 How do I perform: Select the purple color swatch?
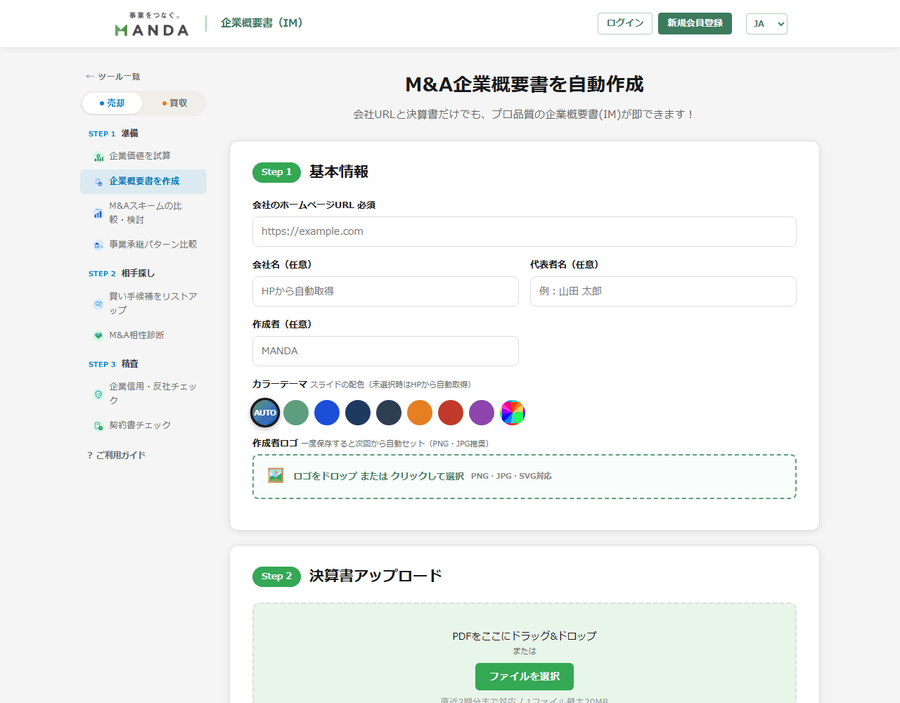pos(482,413)
